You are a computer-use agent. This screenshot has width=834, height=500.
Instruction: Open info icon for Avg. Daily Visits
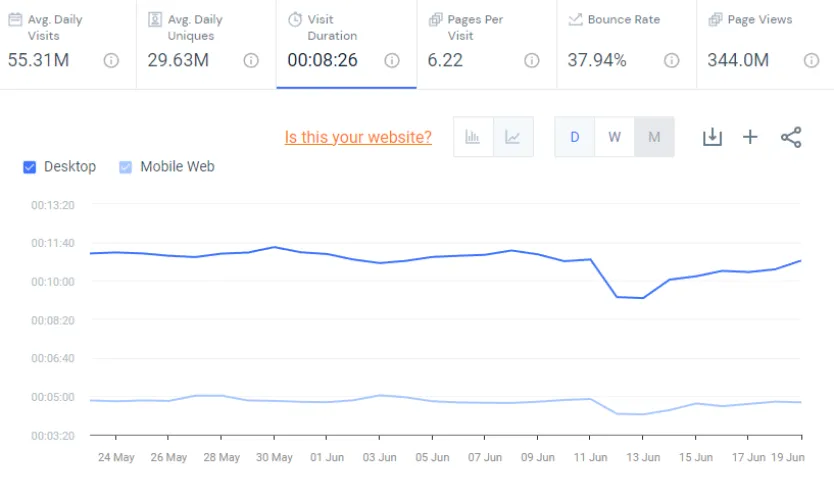(112, 60)
